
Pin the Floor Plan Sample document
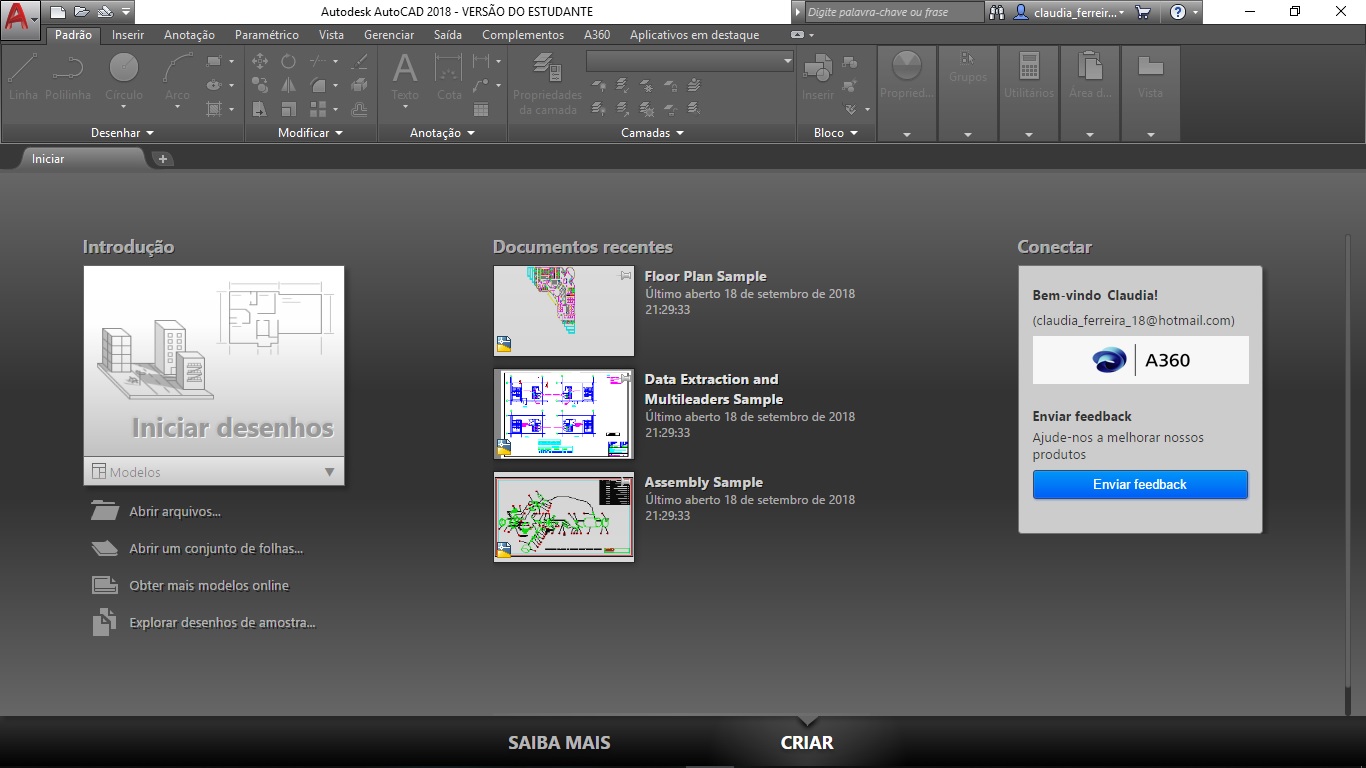(626, 275)
